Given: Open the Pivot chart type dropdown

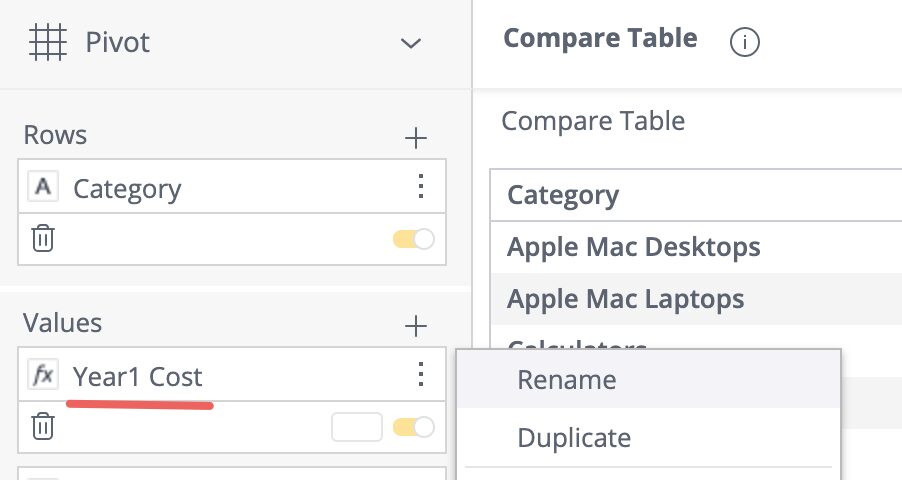Looking at the screenshot, I should [411, 43].
